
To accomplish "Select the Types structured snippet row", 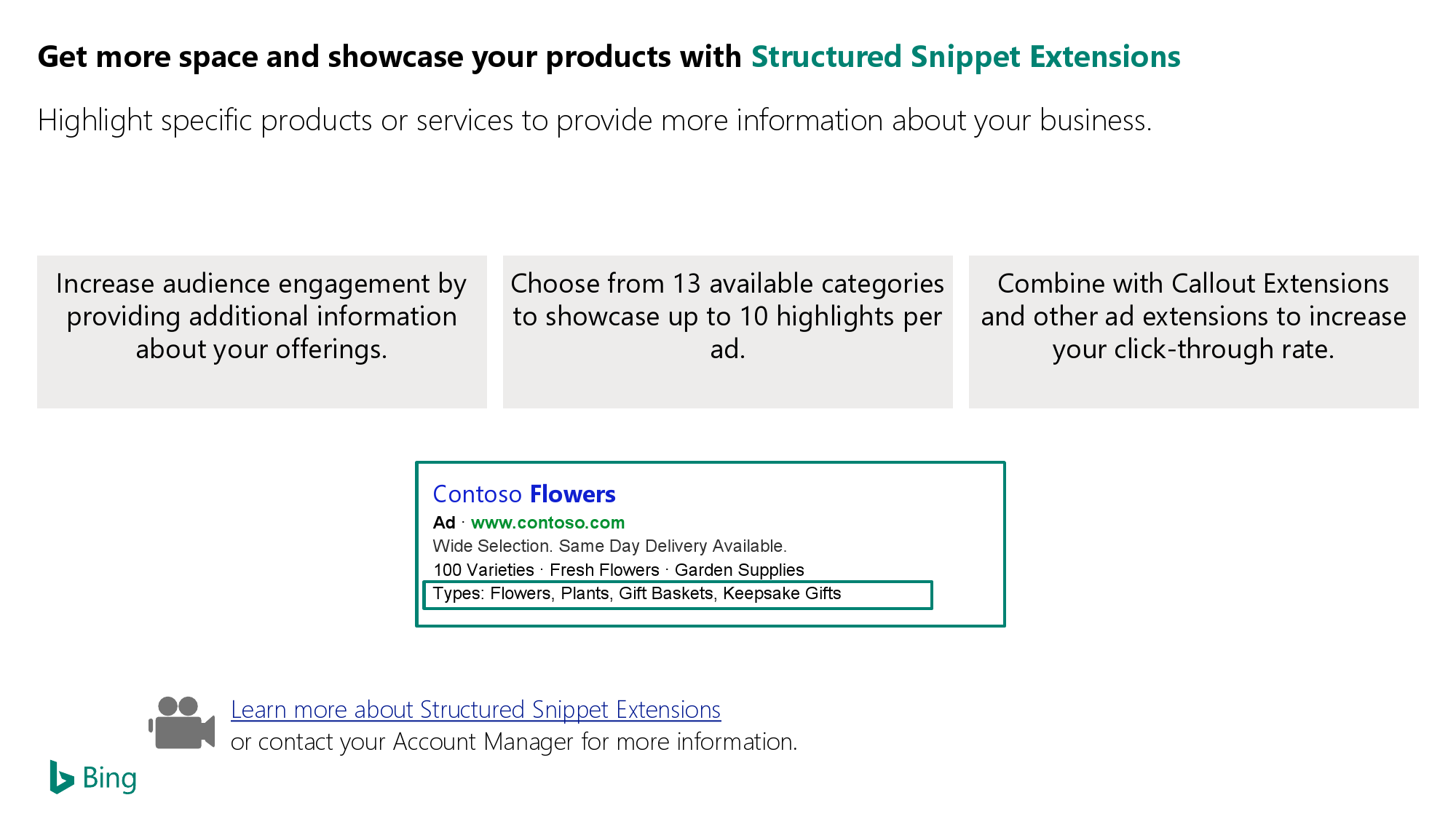I will [x=678, y=595].
